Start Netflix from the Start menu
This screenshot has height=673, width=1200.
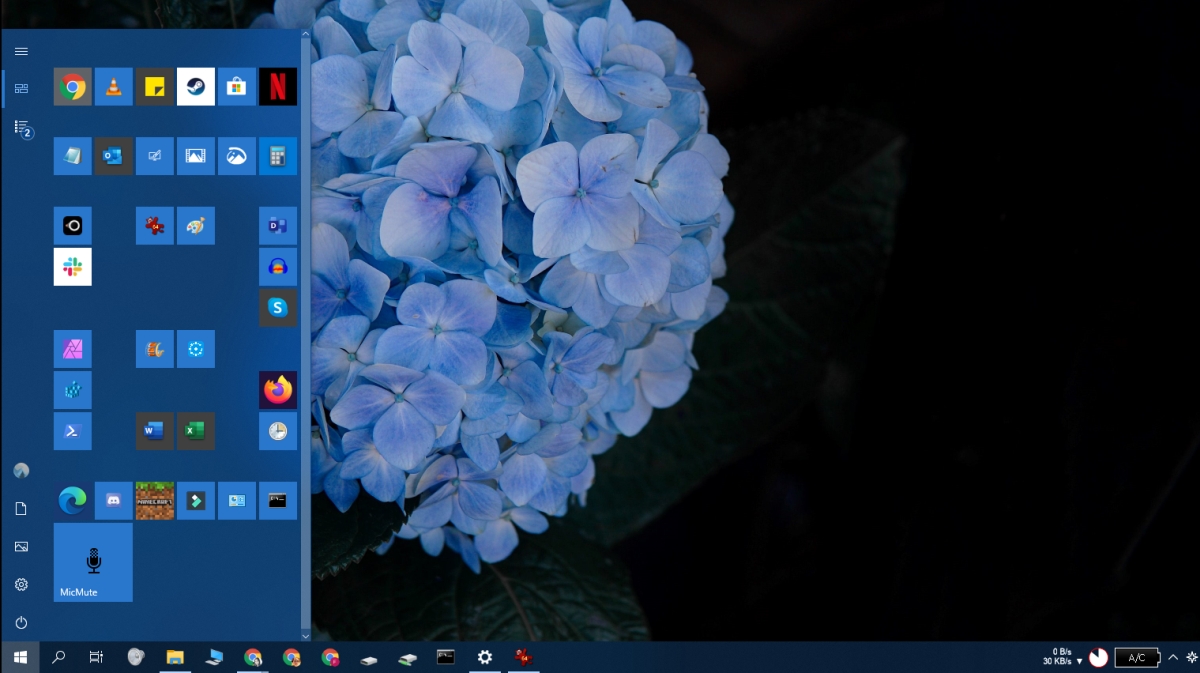click(278, 86)
